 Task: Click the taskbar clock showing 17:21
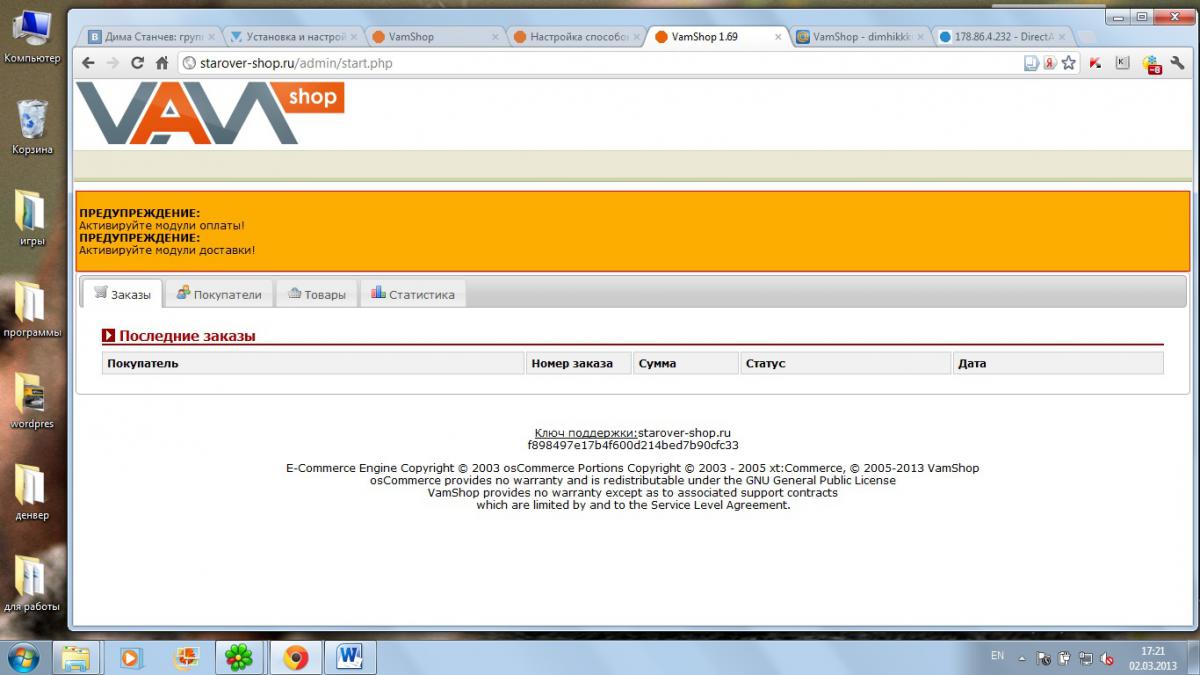click(1152, 657)
